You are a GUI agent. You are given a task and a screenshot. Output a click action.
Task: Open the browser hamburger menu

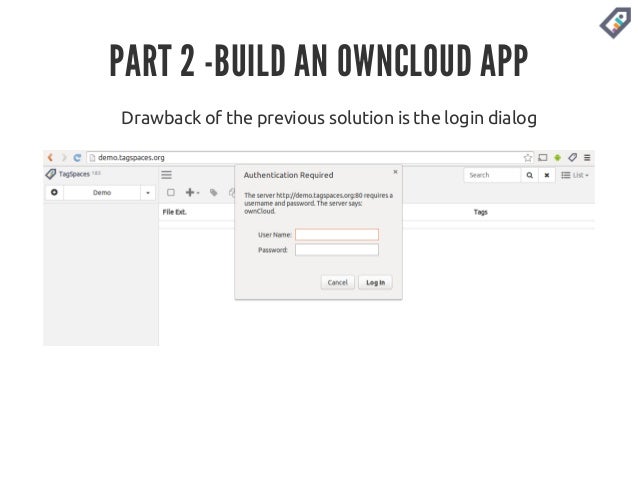[587, 157]
